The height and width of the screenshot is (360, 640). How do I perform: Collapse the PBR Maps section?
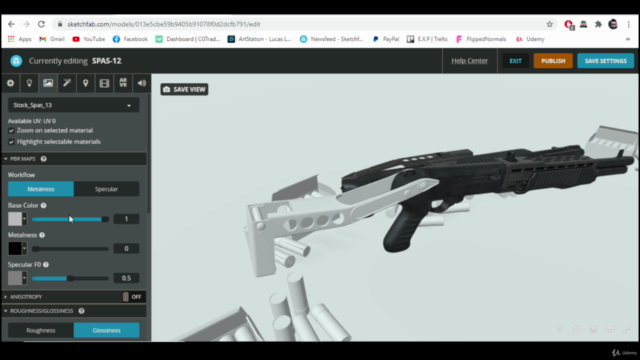6,159
